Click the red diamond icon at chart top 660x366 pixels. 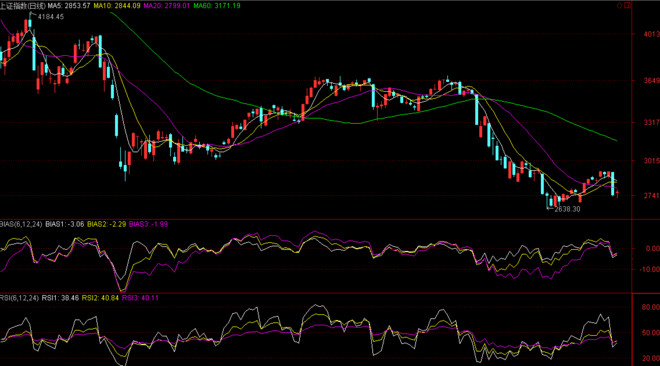[619, 5]
